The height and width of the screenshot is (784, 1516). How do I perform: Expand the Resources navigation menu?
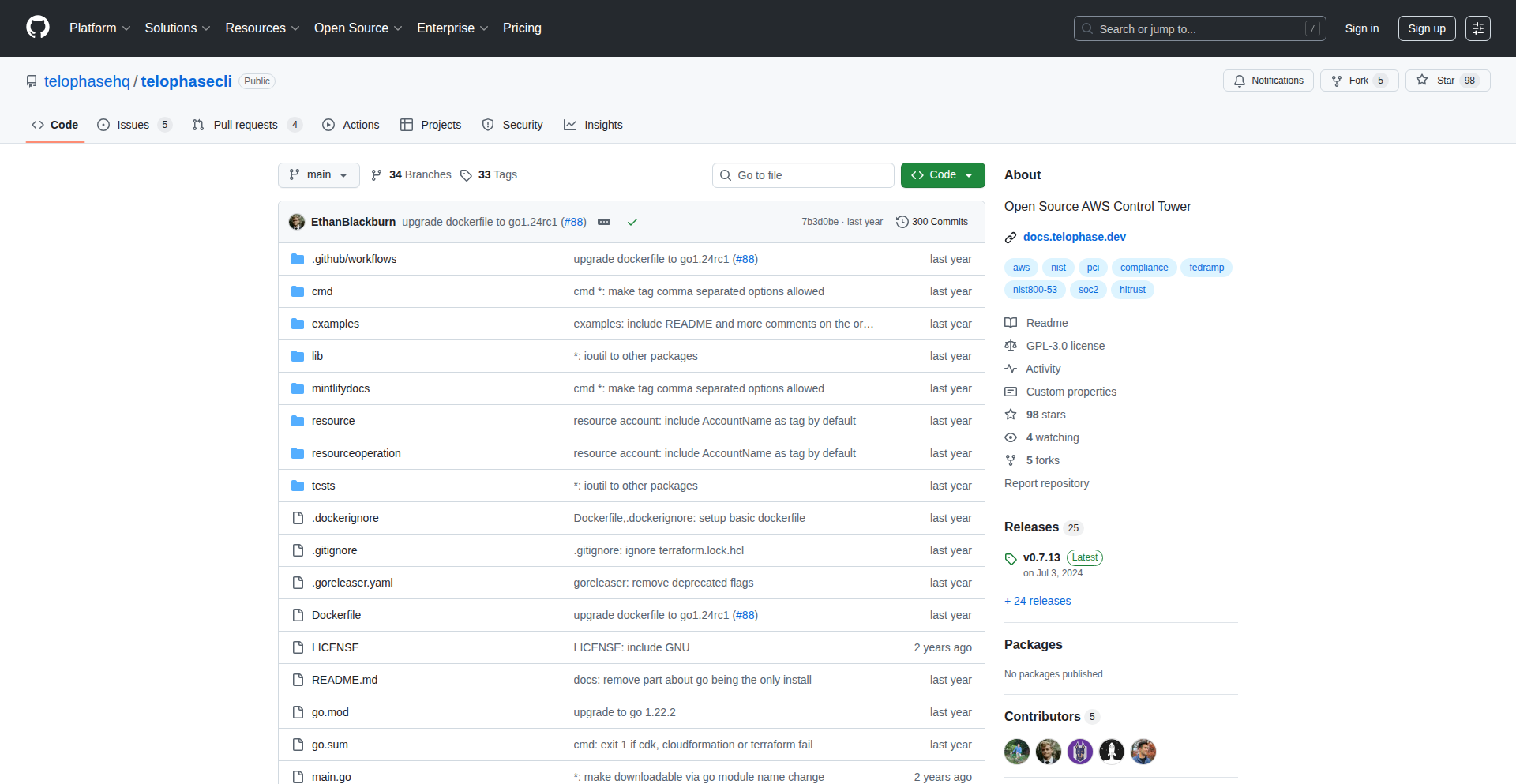coord(262,28)
